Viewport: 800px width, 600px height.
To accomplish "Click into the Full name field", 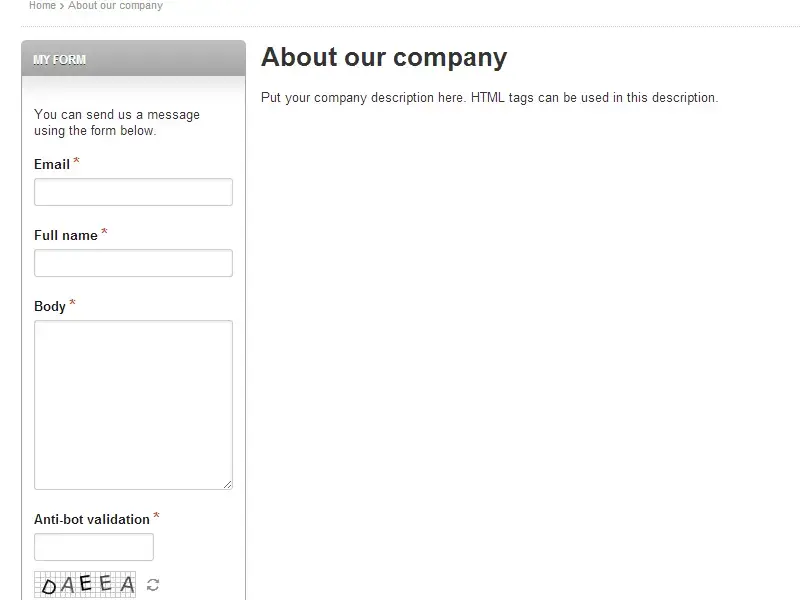I will (x=133, y=263).
